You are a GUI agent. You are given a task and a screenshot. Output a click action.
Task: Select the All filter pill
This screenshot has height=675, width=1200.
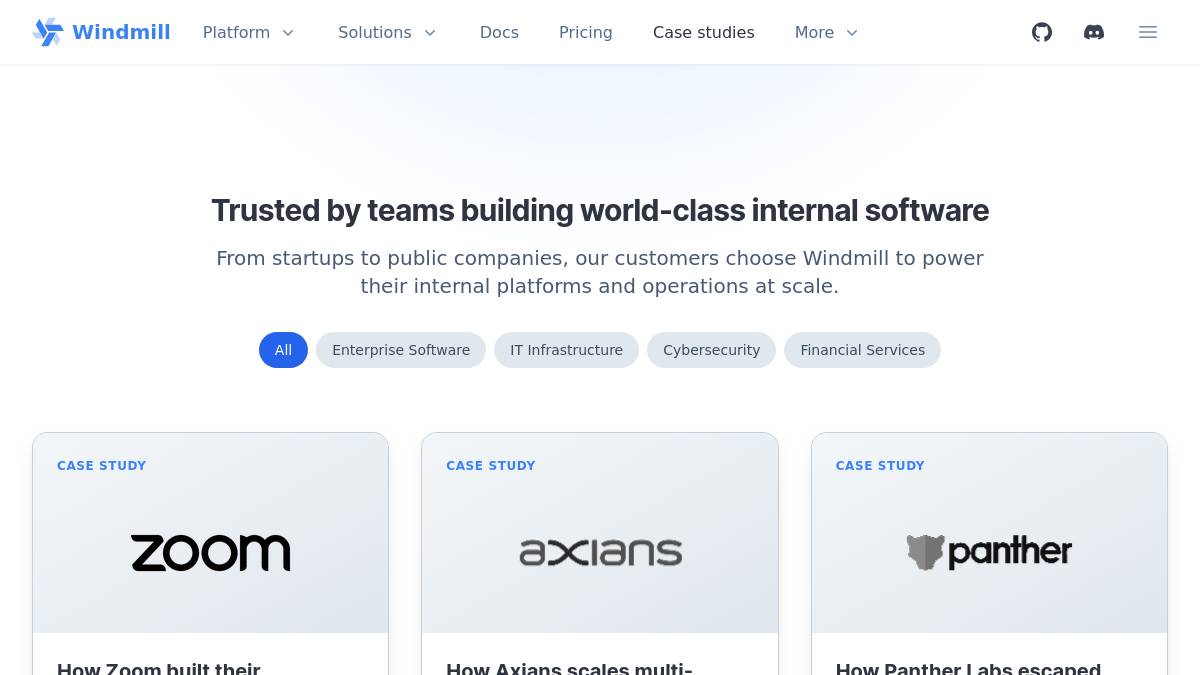pos(283,350)
